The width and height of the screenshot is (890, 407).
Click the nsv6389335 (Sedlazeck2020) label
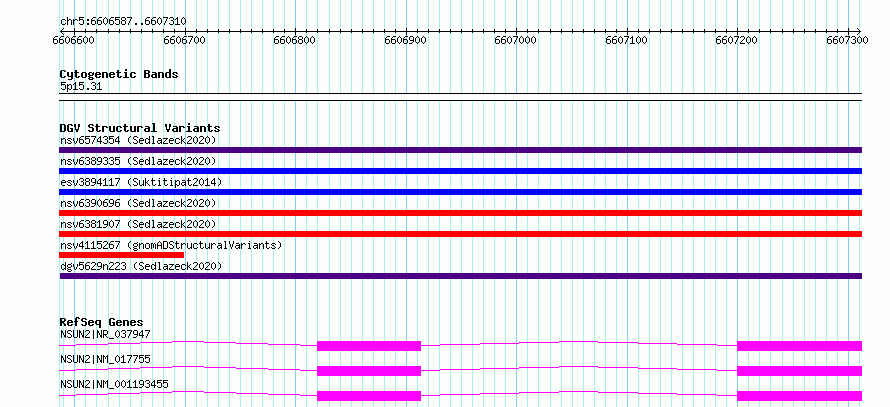(x=138, y=161)
